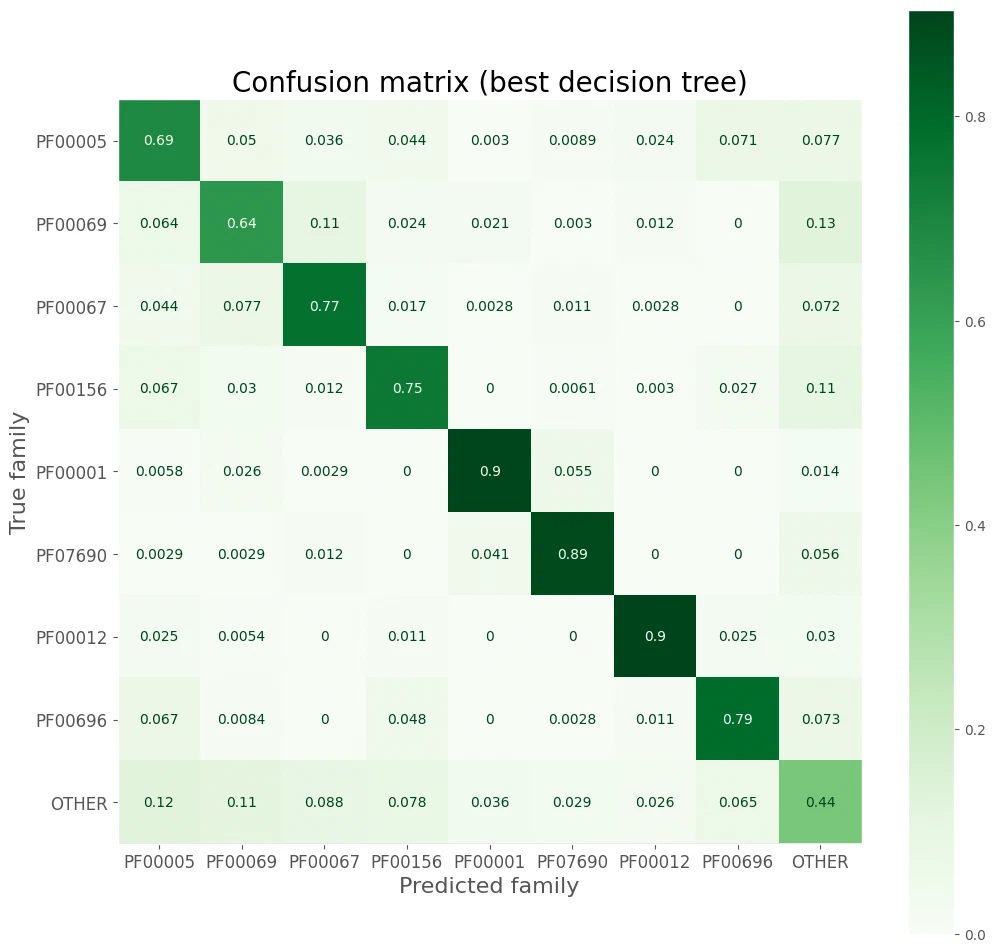Image resolution: width=996 pixels, height=952 pixels.
Task: Click the 0.89 cell in PF07690 row
Action: tap(572, 554)
